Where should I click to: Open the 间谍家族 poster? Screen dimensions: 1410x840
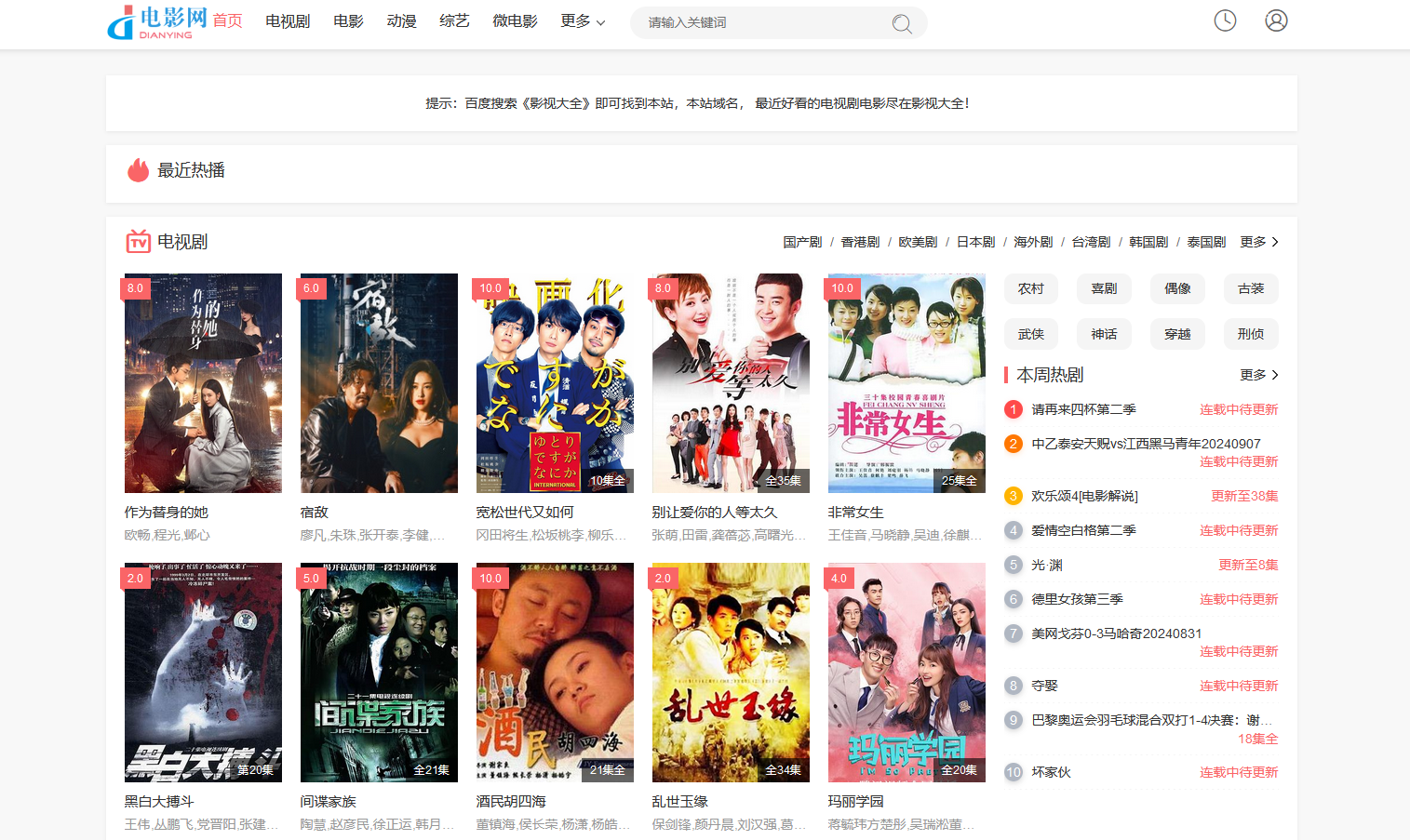click(379, 673)
